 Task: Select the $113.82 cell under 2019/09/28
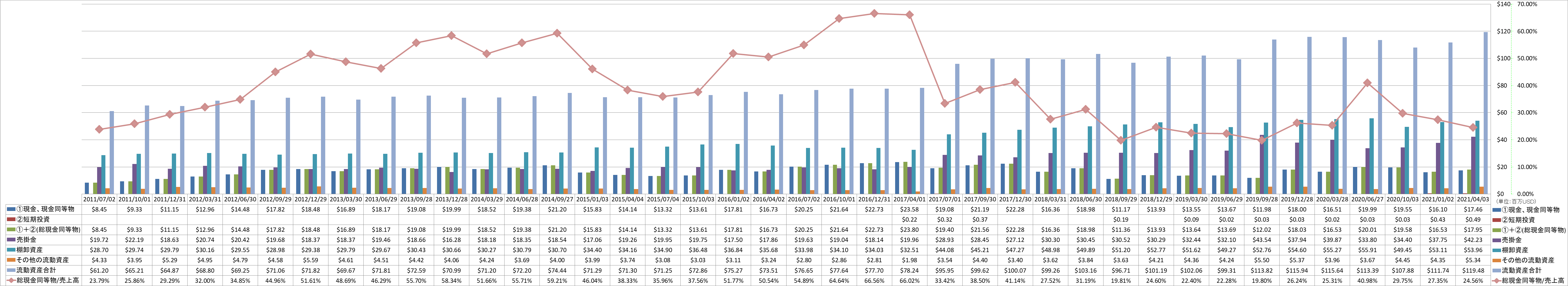1262,270
